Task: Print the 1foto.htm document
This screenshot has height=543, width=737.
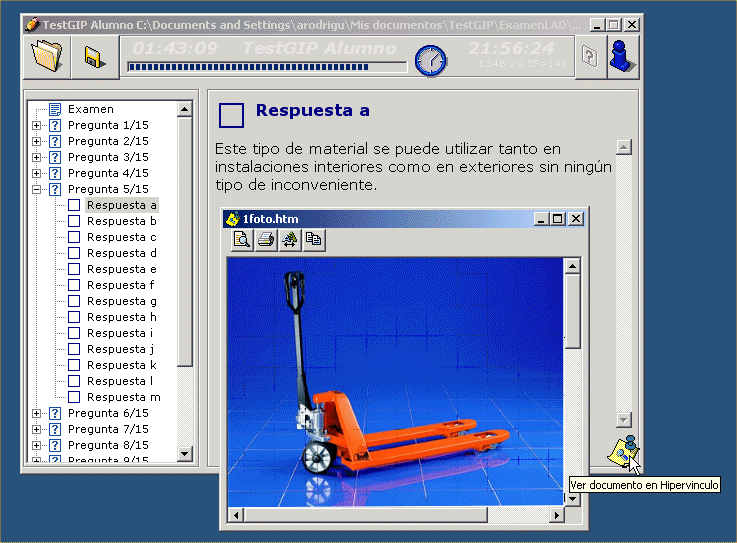Action: pos(266,240)
